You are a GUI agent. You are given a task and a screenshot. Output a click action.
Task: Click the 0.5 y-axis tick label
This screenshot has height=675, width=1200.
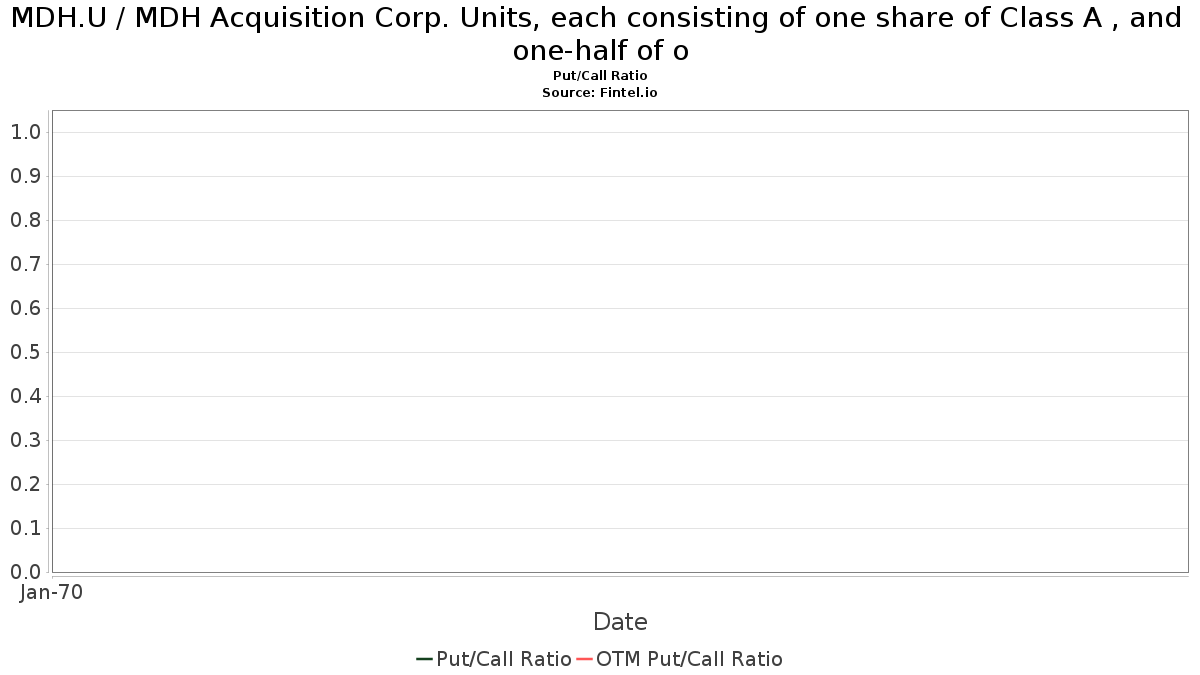pos(26,352)
